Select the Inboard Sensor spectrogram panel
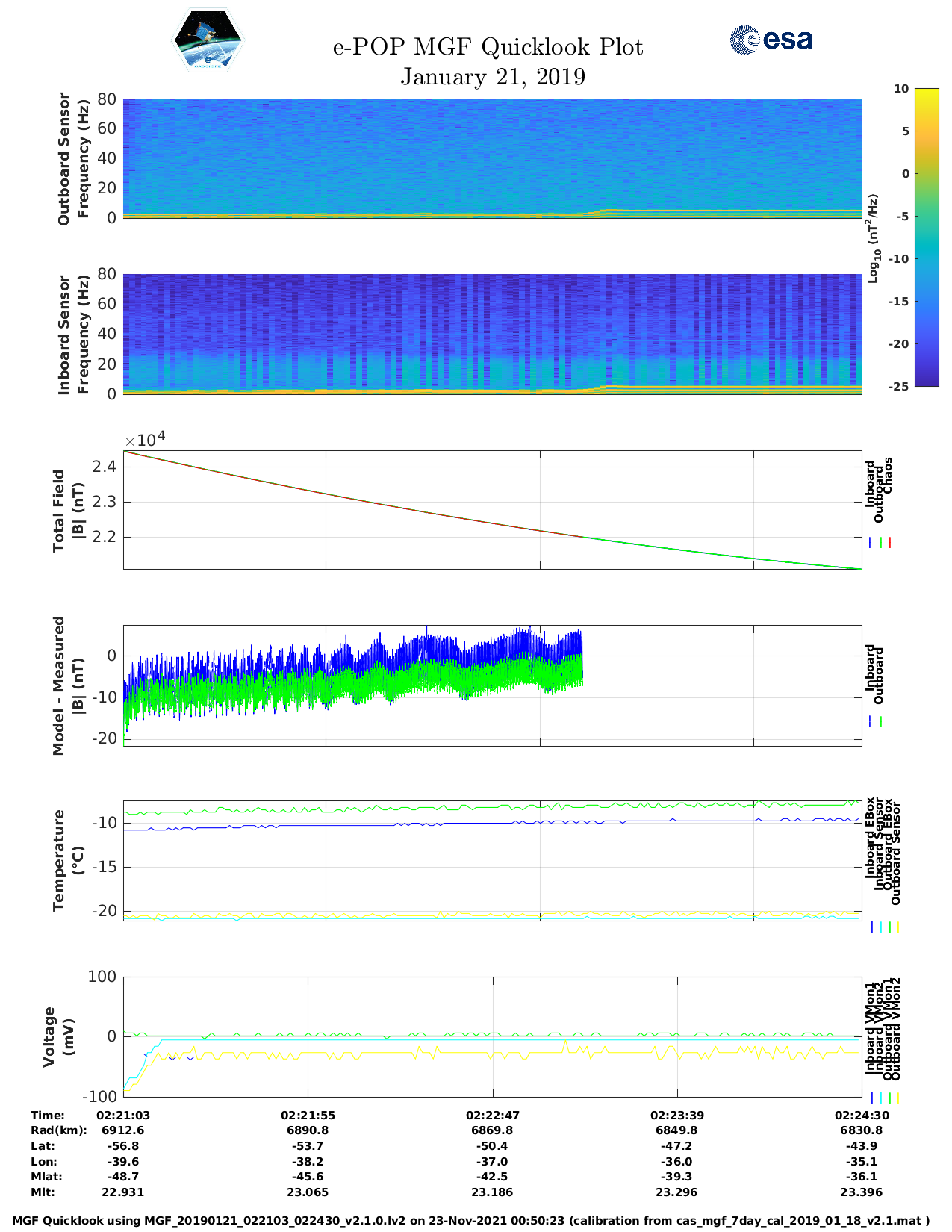Screen dimensions: 952x1232 point(492,334)
